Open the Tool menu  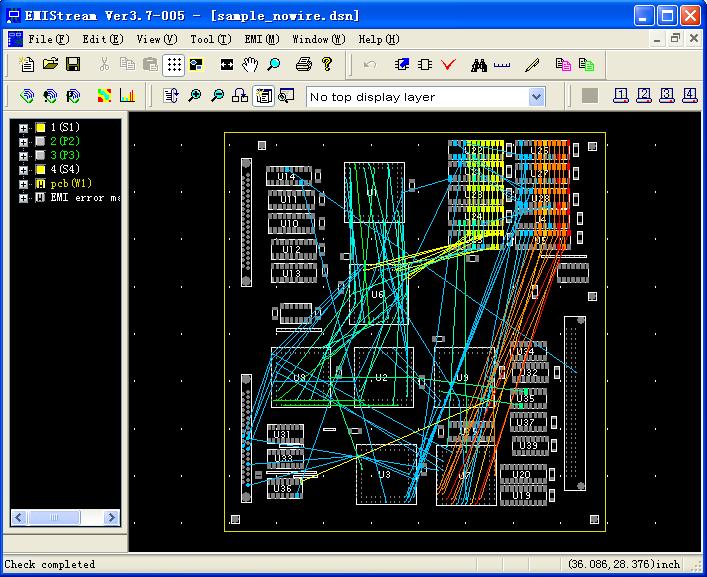209,39
